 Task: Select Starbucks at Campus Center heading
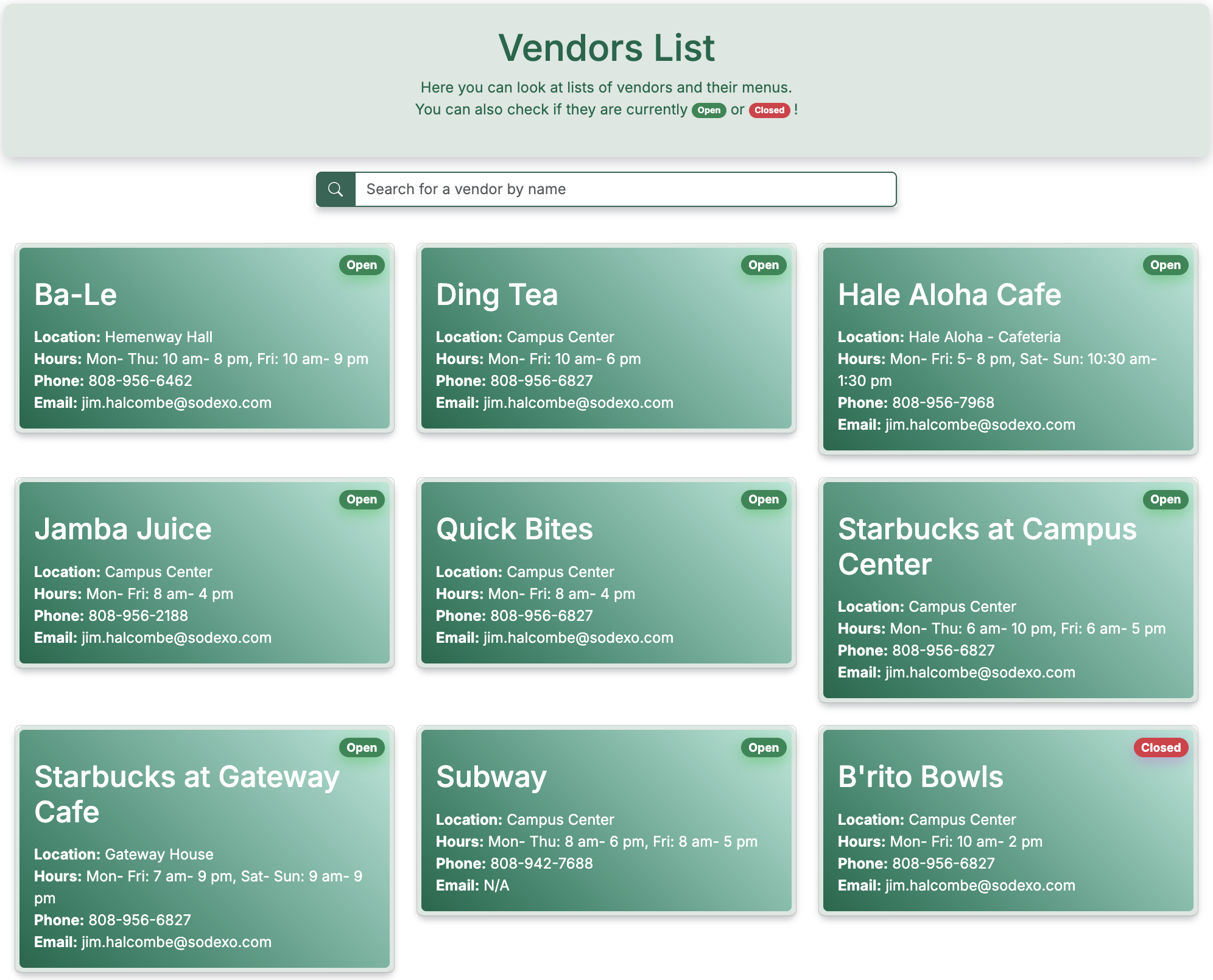(986, 546)
